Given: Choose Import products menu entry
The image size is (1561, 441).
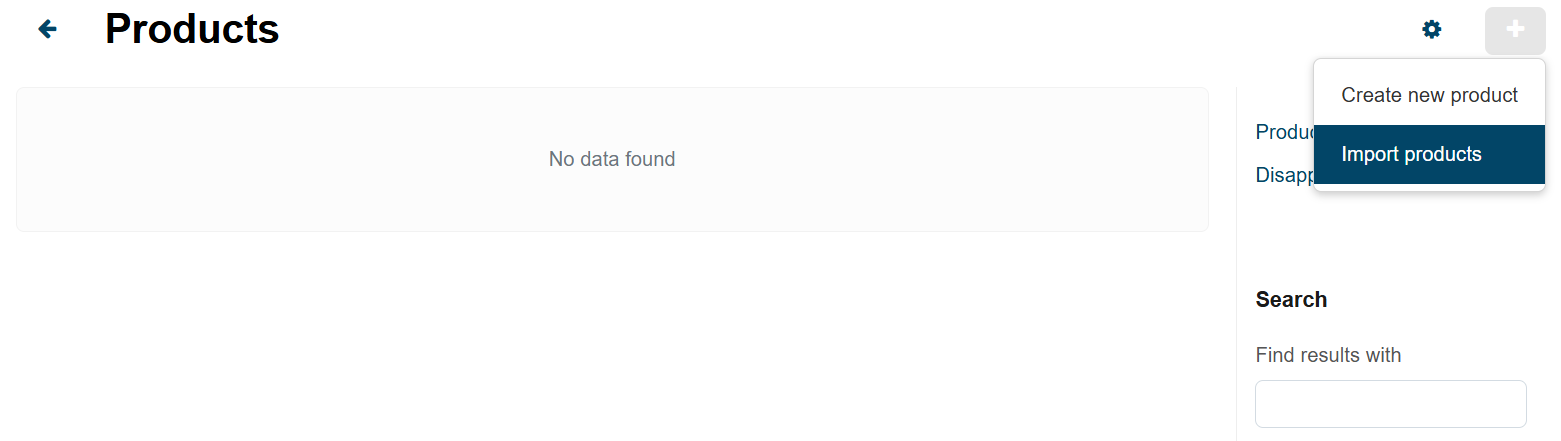Looking at the screenshot, I should click(x=1429, y=155).
